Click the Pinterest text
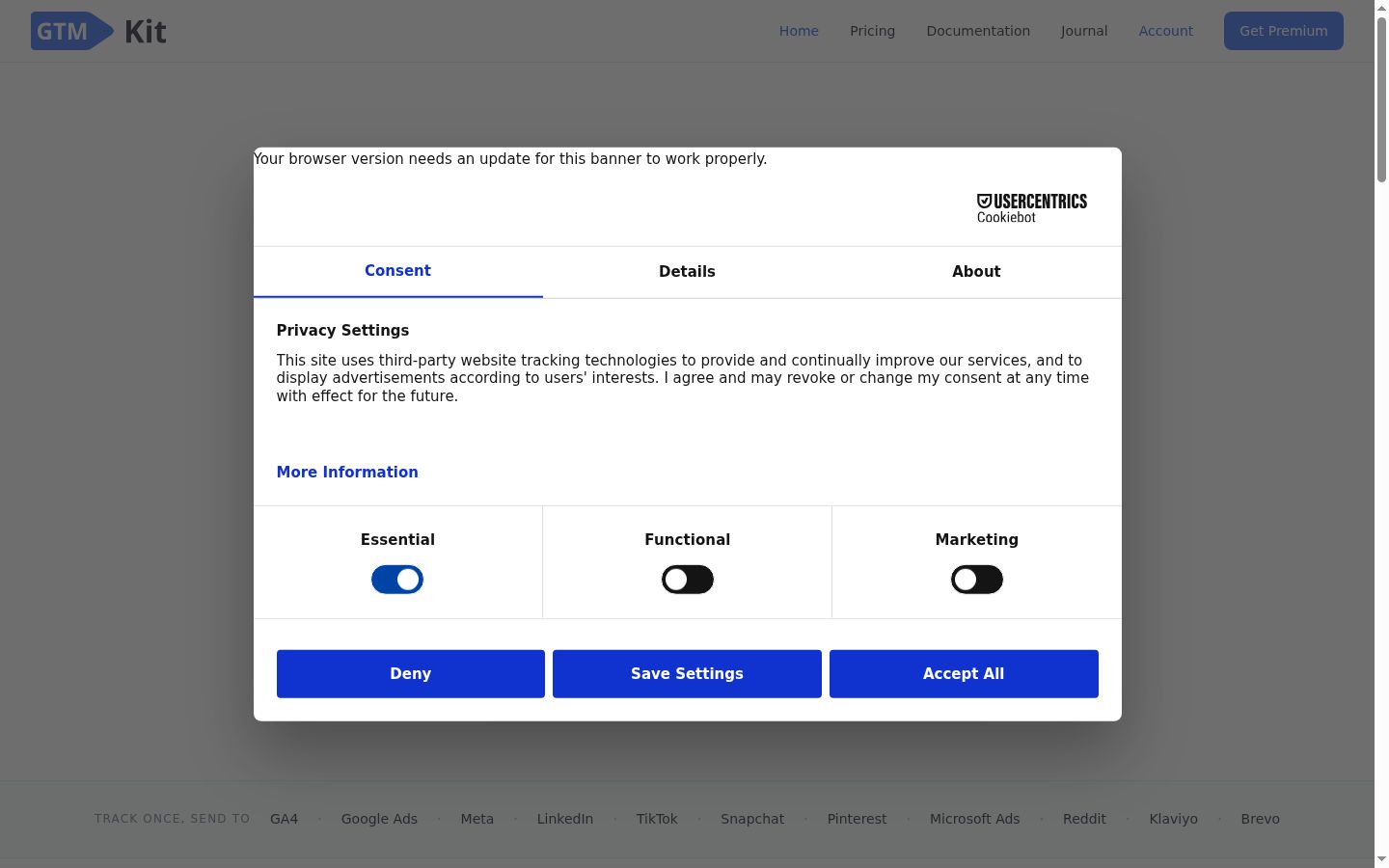This screenshot has width=1389, height=868. (857, 819)
